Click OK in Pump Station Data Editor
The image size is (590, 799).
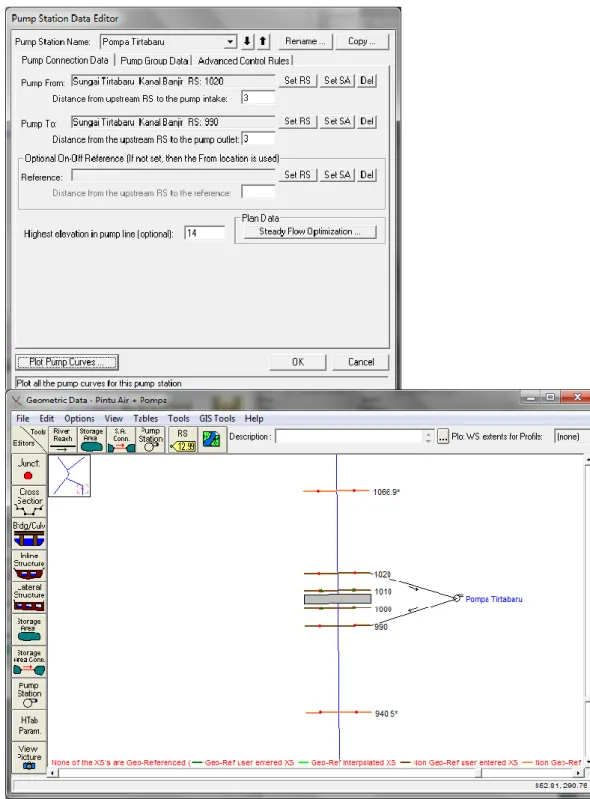pyautogui.click(x=298, y=362)
